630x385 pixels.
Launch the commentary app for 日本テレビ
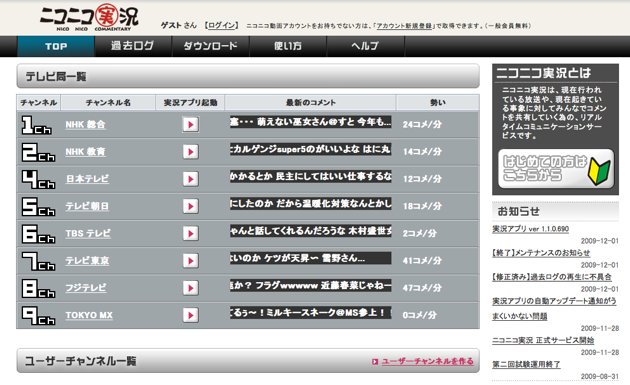click(x=190, y=179)
